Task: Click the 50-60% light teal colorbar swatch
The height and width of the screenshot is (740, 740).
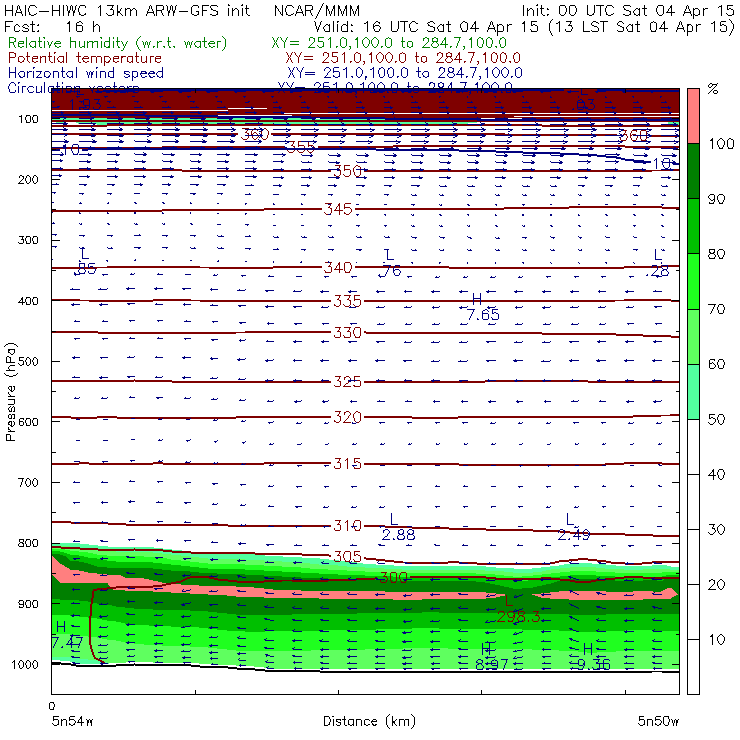Action: [x=693, y=391]
